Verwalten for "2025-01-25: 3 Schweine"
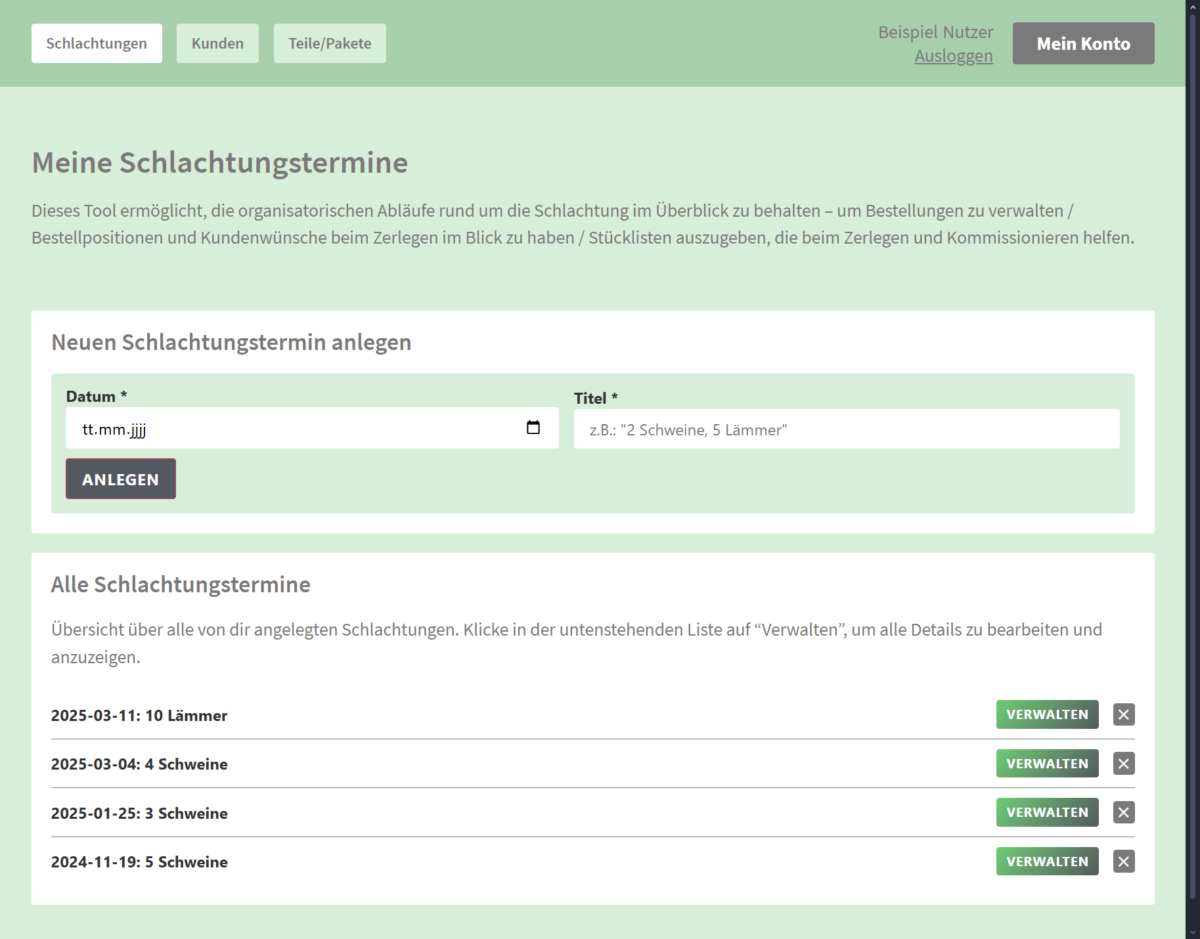 [1046, 812]
